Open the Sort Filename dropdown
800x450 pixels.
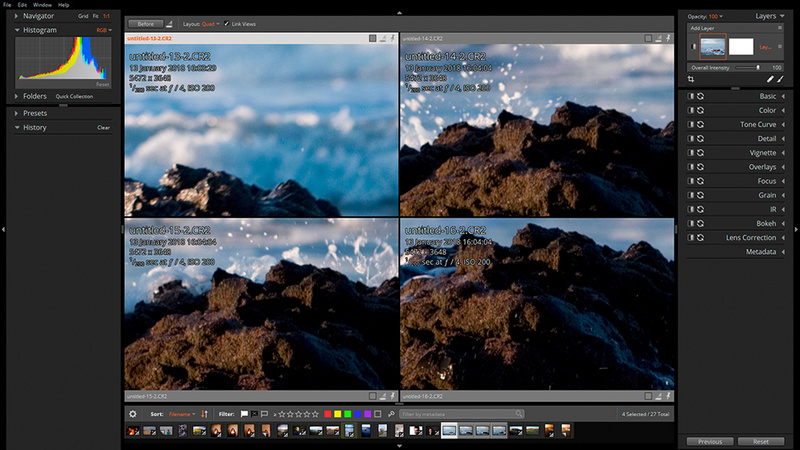coord(182,413)
